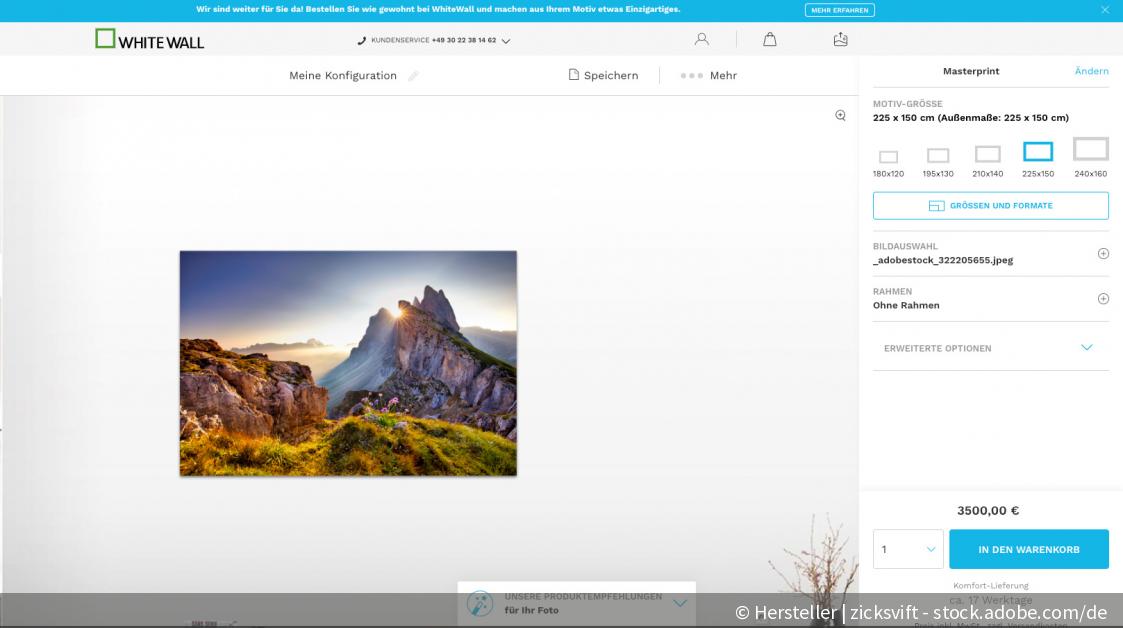Open the user account icon
The image size is (1123, 628).
point(702,39)
